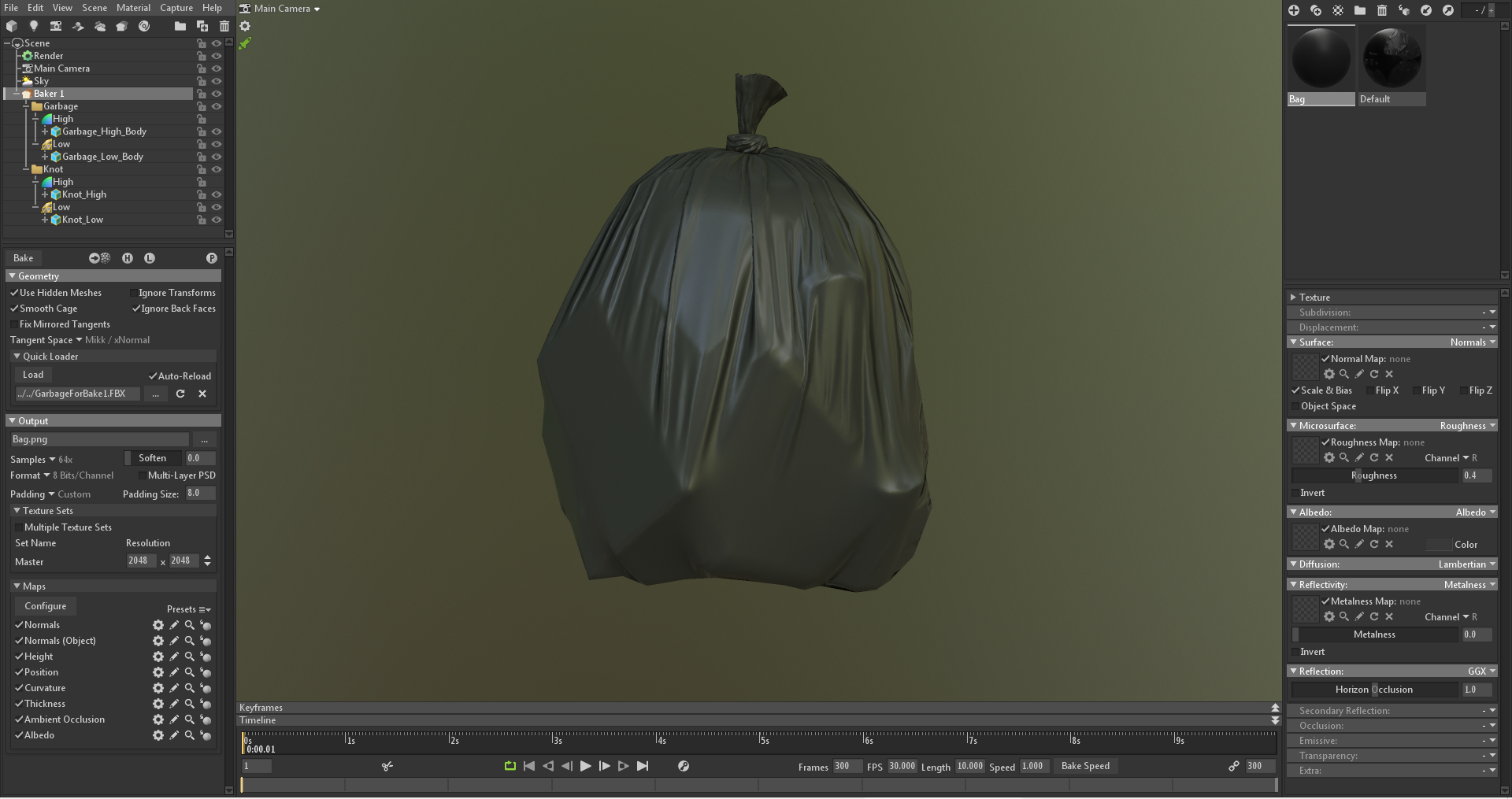Collapse the Geometry section
The width and height of the screenshot is (1512, 799).
tap(12, 276)
